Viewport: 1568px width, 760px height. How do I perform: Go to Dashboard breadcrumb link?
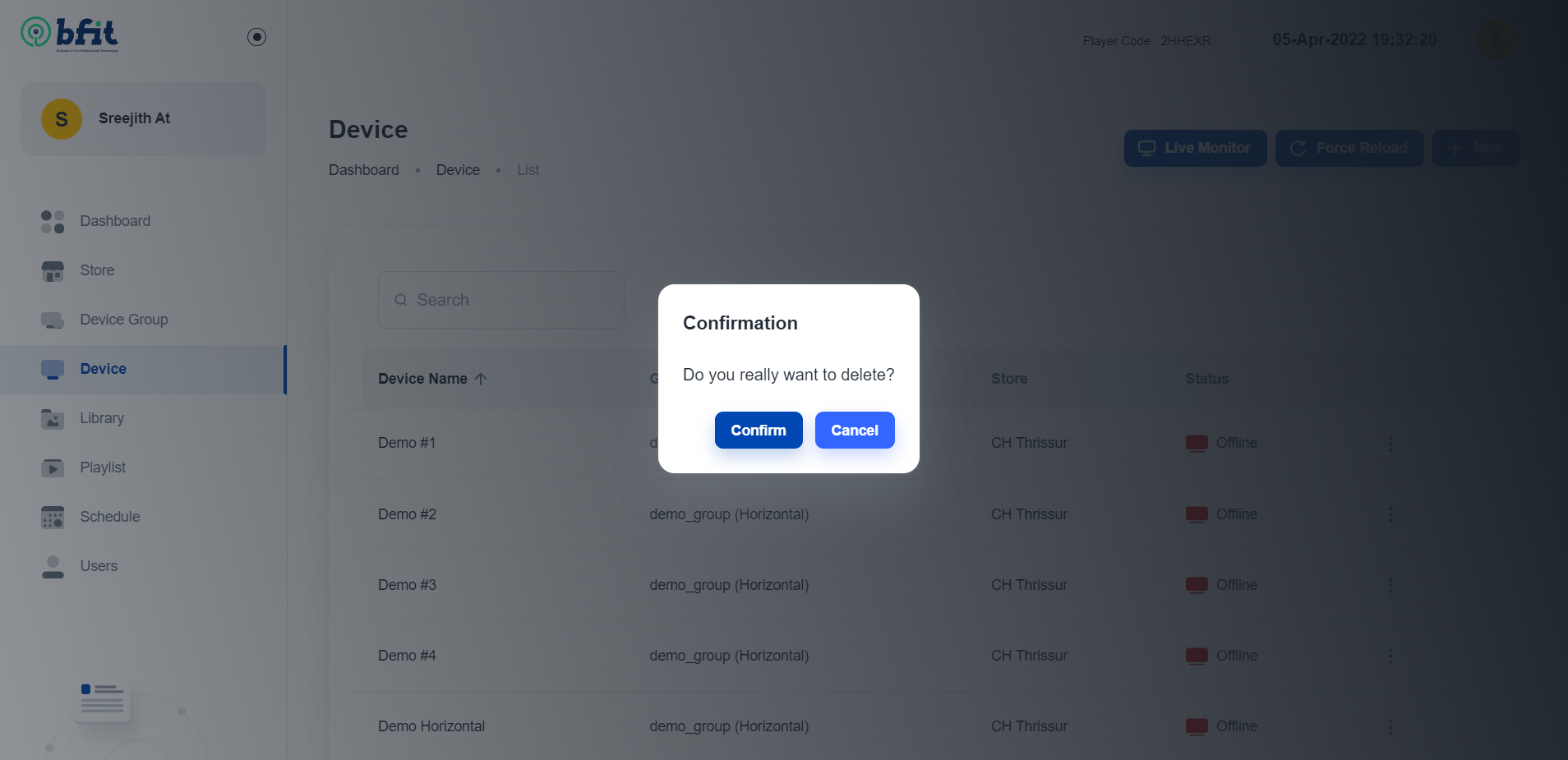(x=364, y=170)
